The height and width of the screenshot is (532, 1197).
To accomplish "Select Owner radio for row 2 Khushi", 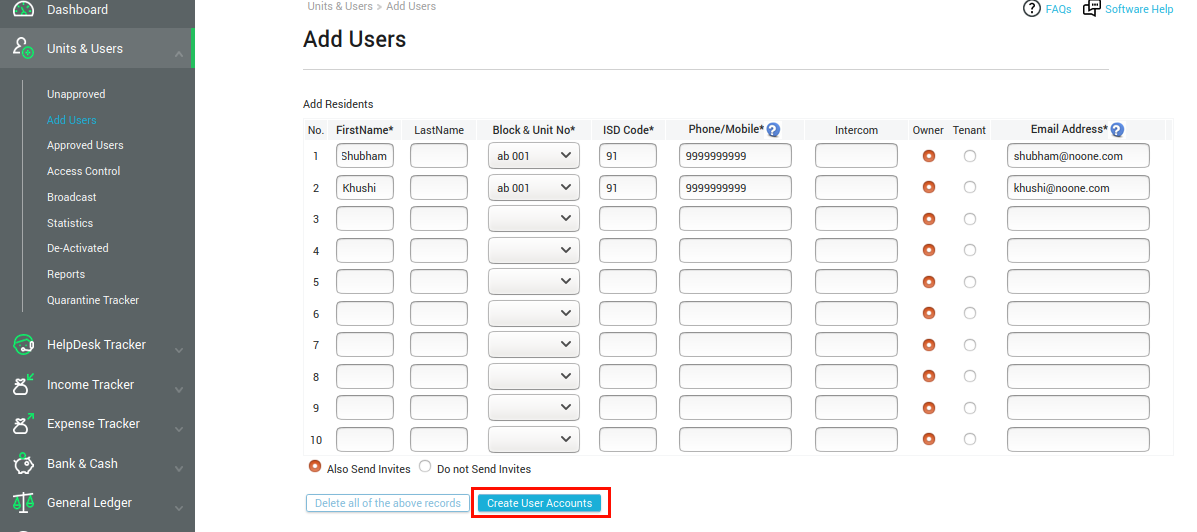I will (x=928, y=187).
